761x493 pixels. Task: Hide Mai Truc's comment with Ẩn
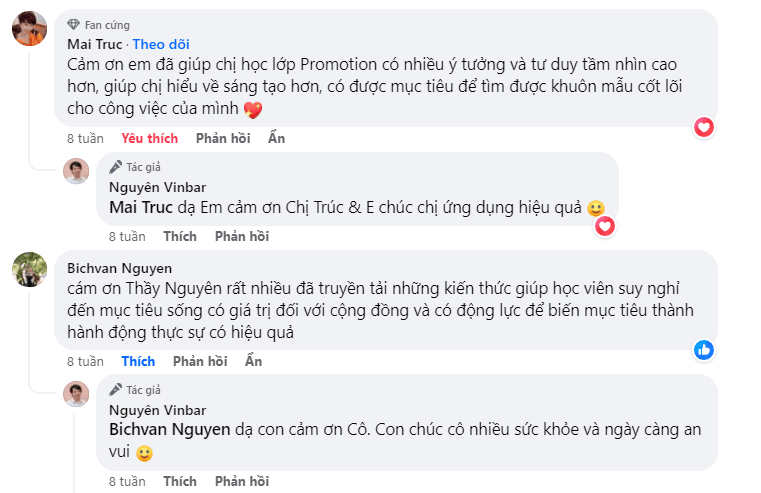277,138
